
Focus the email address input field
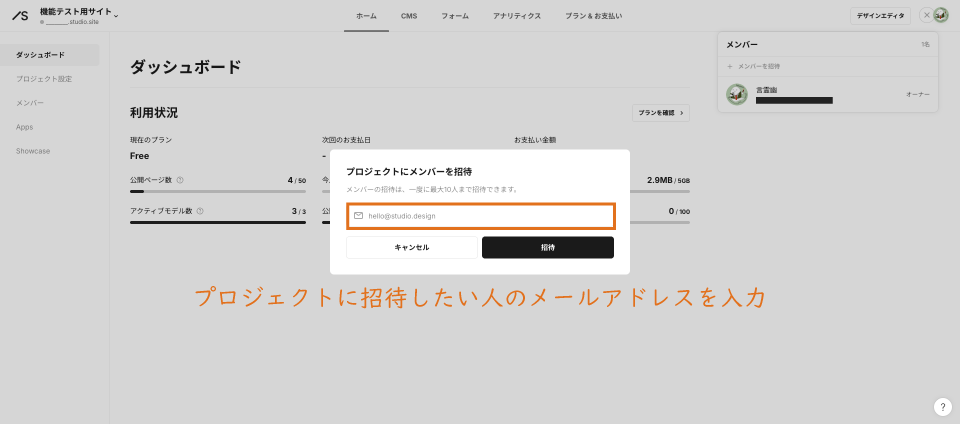click(x=481, y=216)
